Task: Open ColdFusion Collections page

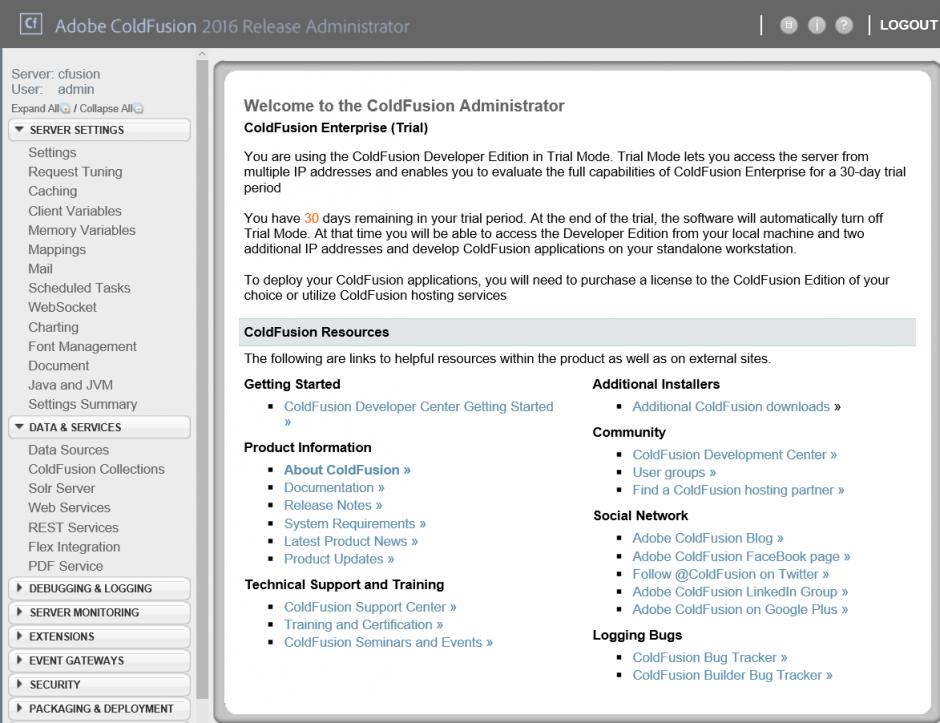Action: pyautogui.click(x=97, y=469)
